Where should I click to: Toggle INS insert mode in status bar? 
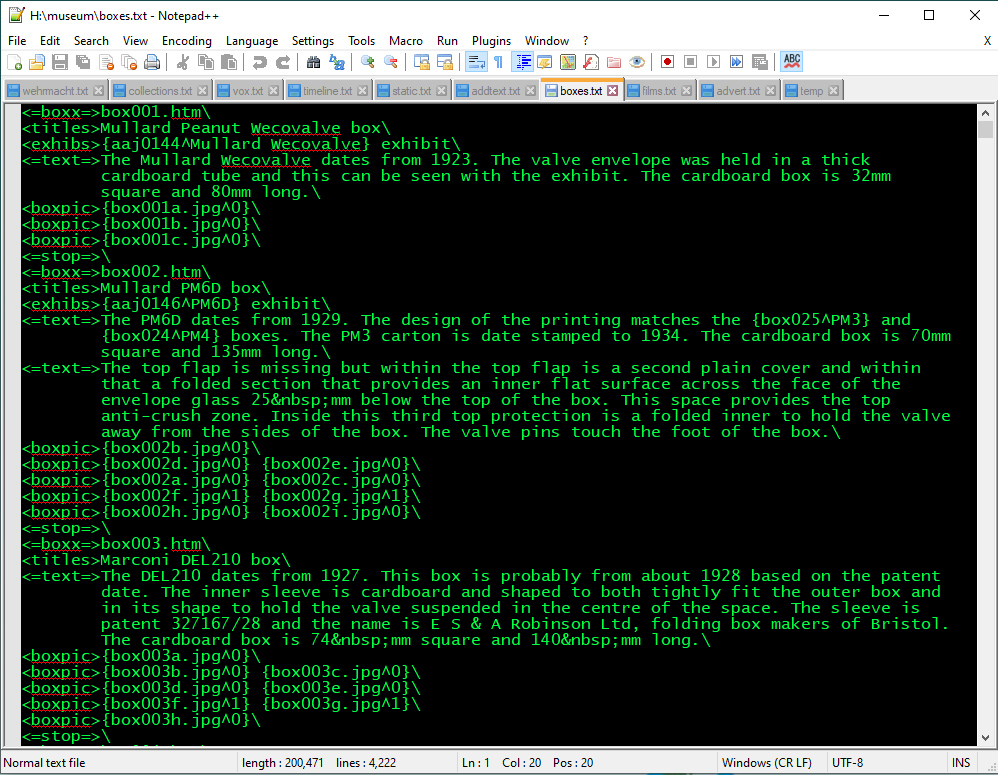(x=961, y=762)
